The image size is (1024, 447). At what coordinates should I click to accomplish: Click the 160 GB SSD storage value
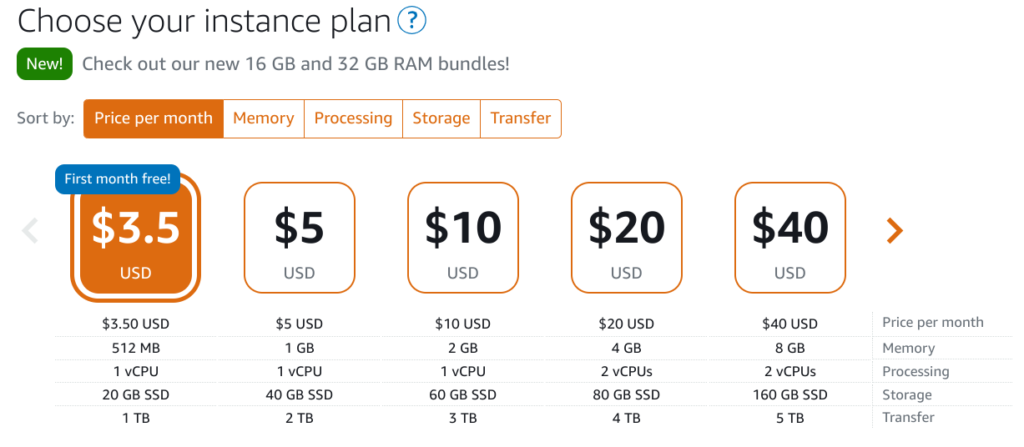click(790, 395)
